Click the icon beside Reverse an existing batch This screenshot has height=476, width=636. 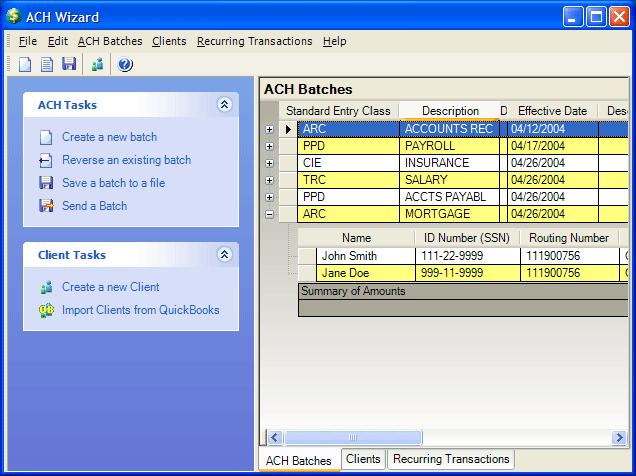pos(46,160)
